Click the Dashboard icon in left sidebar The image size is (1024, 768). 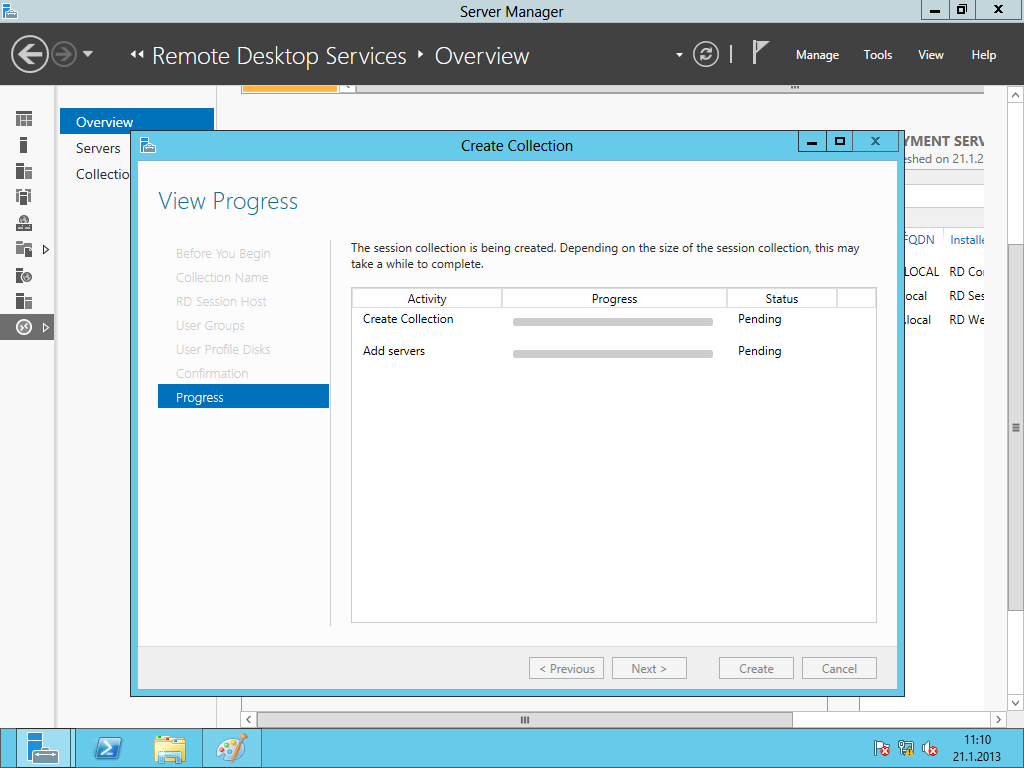pos(24,119)
